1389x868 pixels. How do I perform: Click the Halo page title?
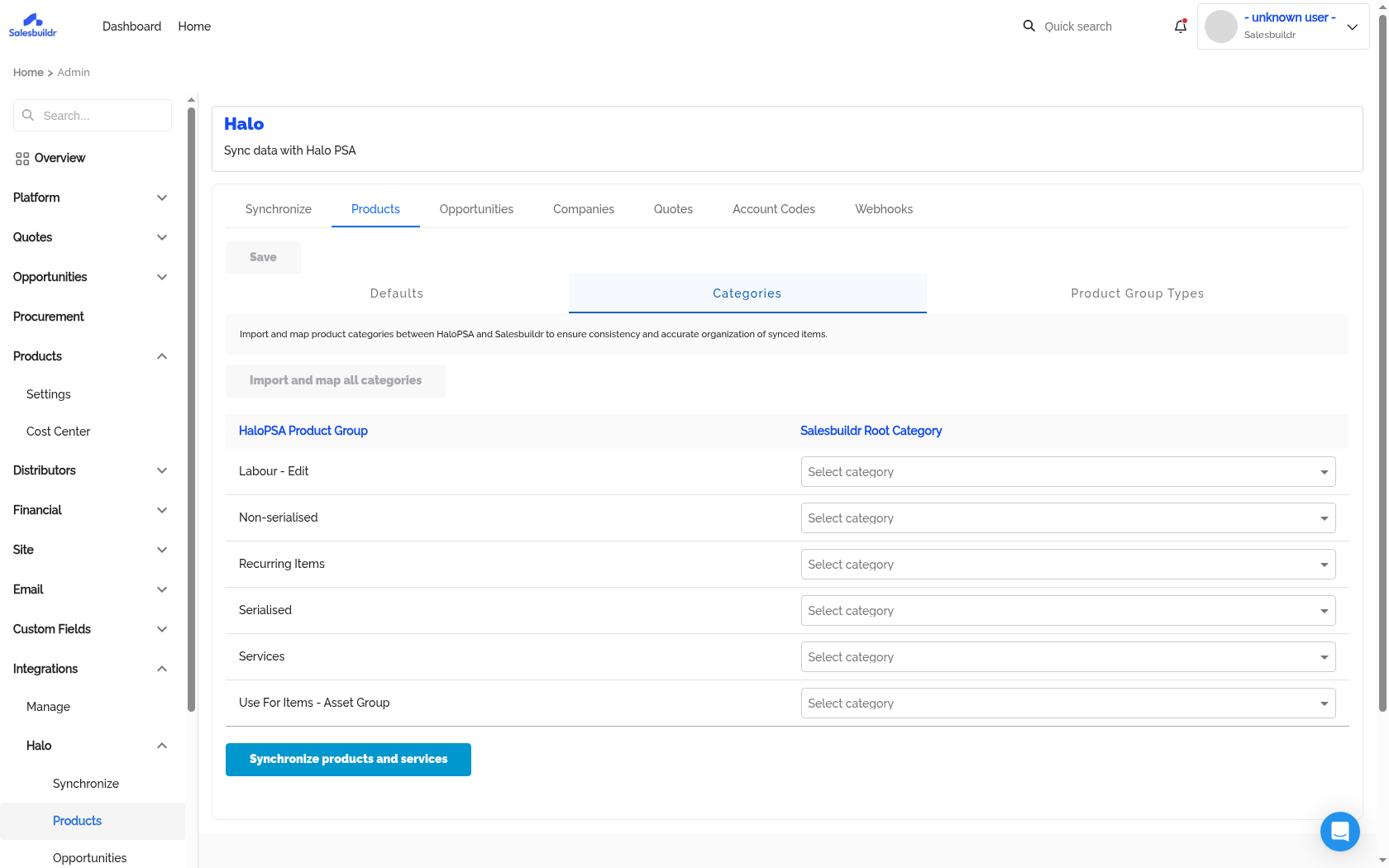[x=244, y=124]
